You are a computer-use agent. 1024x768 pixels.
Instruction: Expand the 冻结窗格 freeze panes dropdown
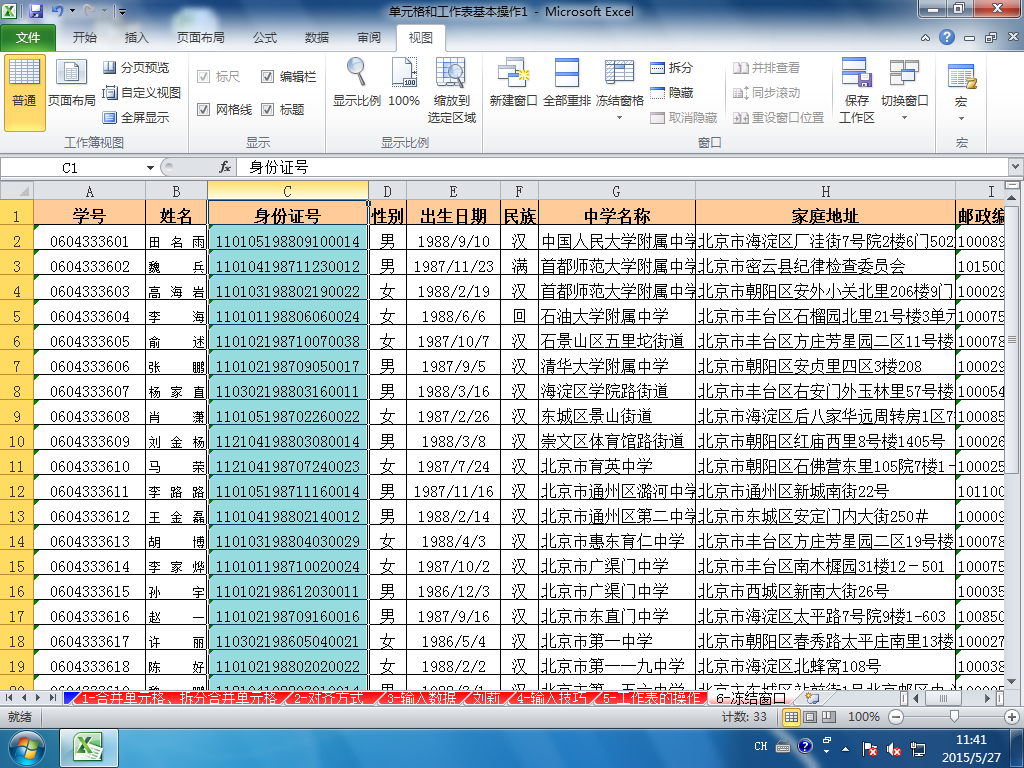[x=619, y=118]
